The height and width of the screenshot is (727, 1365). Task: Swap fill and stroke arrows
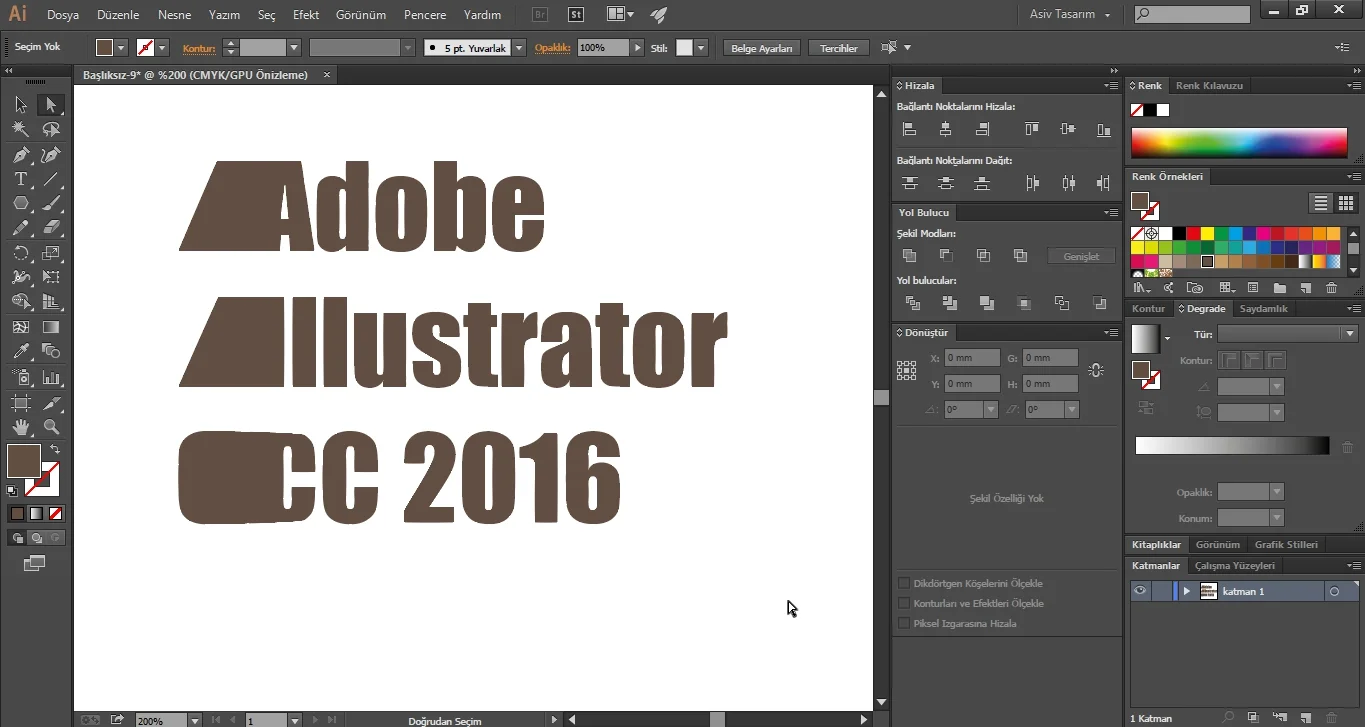55,450
